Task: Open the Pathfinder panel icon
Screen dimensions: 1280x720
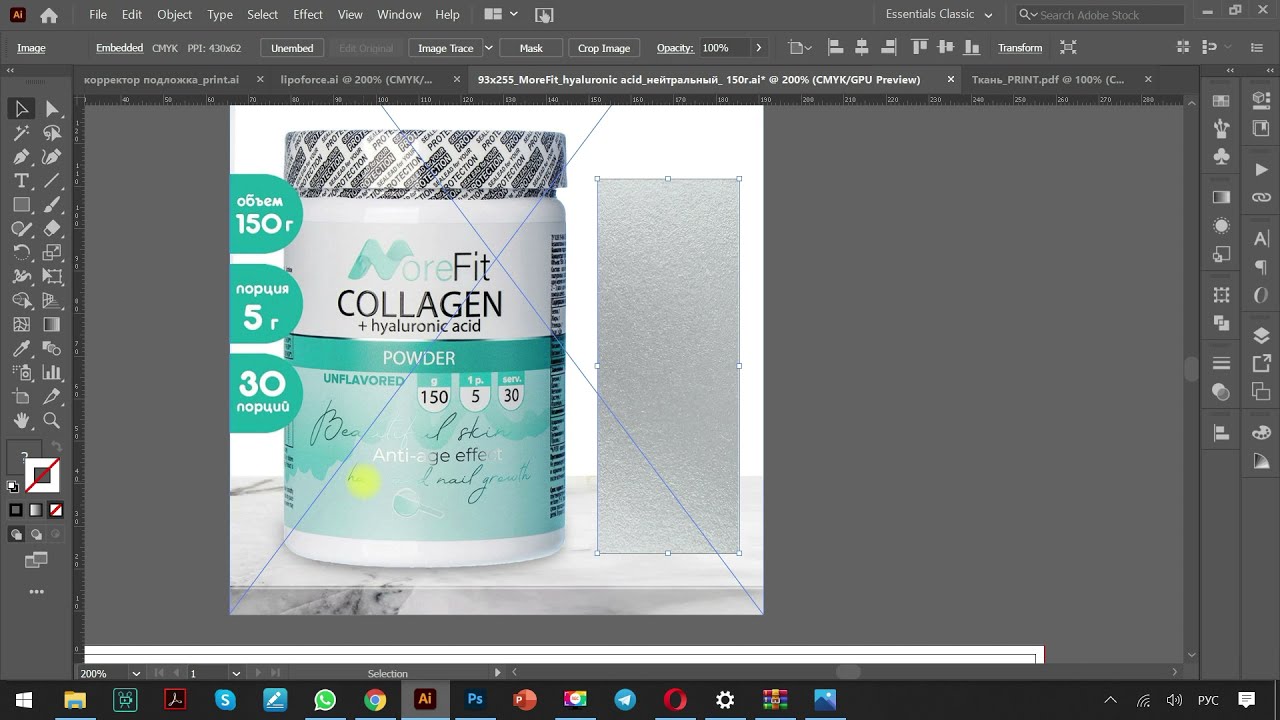Action: (1221, 323)
